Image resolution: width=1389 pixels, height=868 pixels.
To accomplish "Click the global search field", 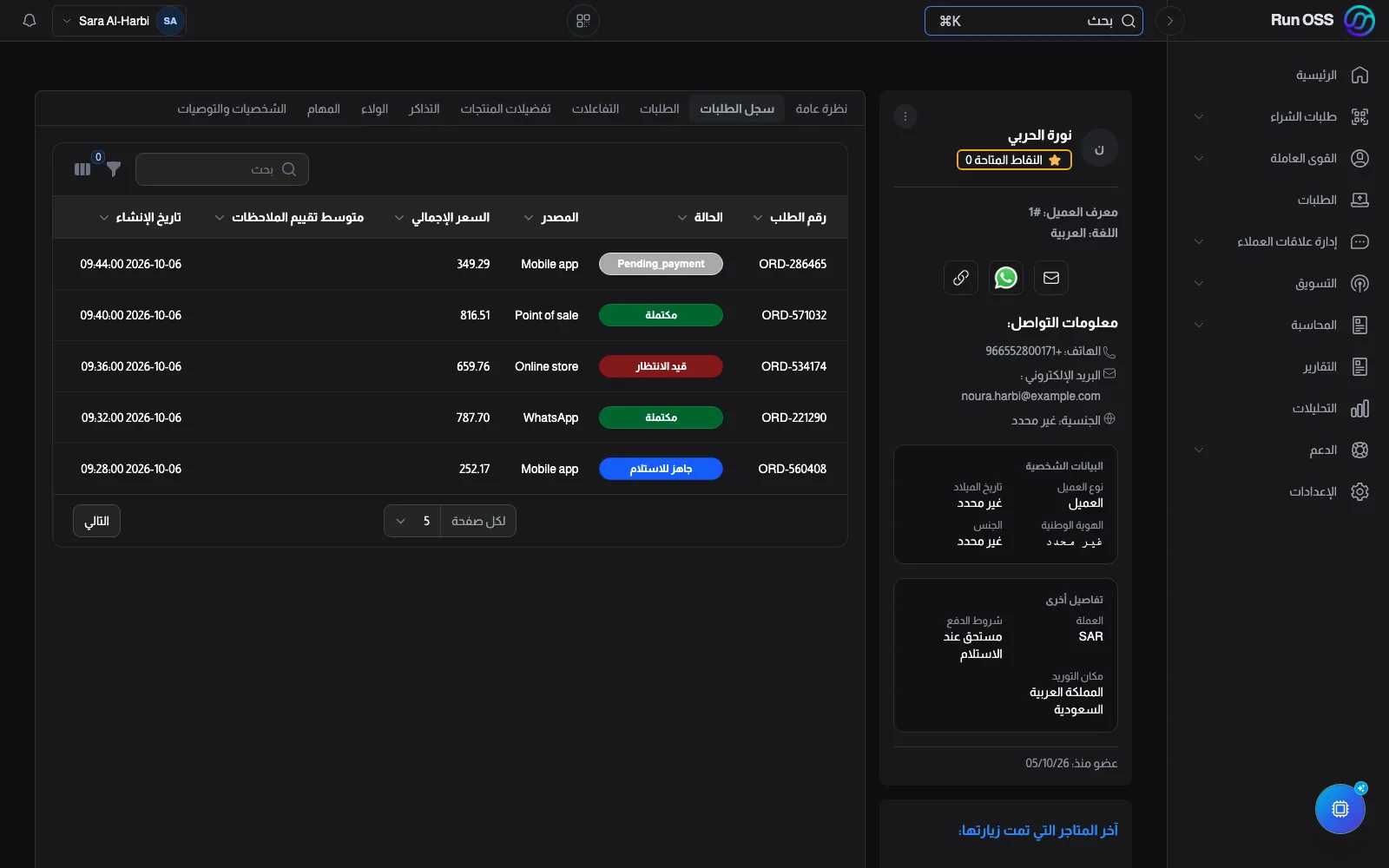I will (x=1033, y=21).
